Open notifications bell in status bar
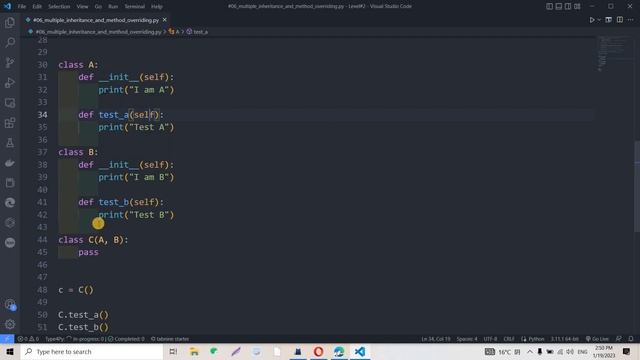This screenshot has height=360, width=640. (631, 339)
